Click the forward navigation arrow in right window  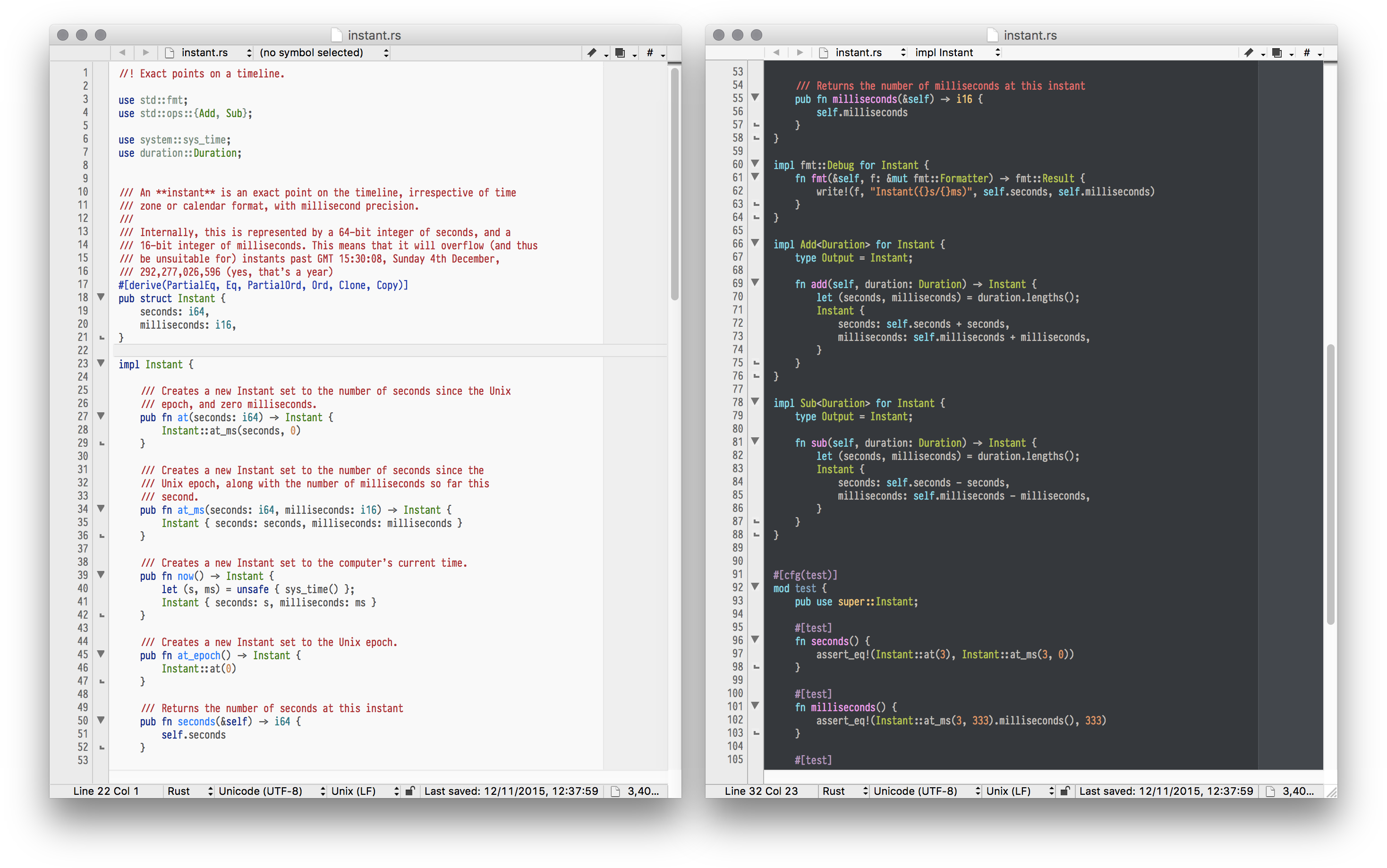[800, 52]
